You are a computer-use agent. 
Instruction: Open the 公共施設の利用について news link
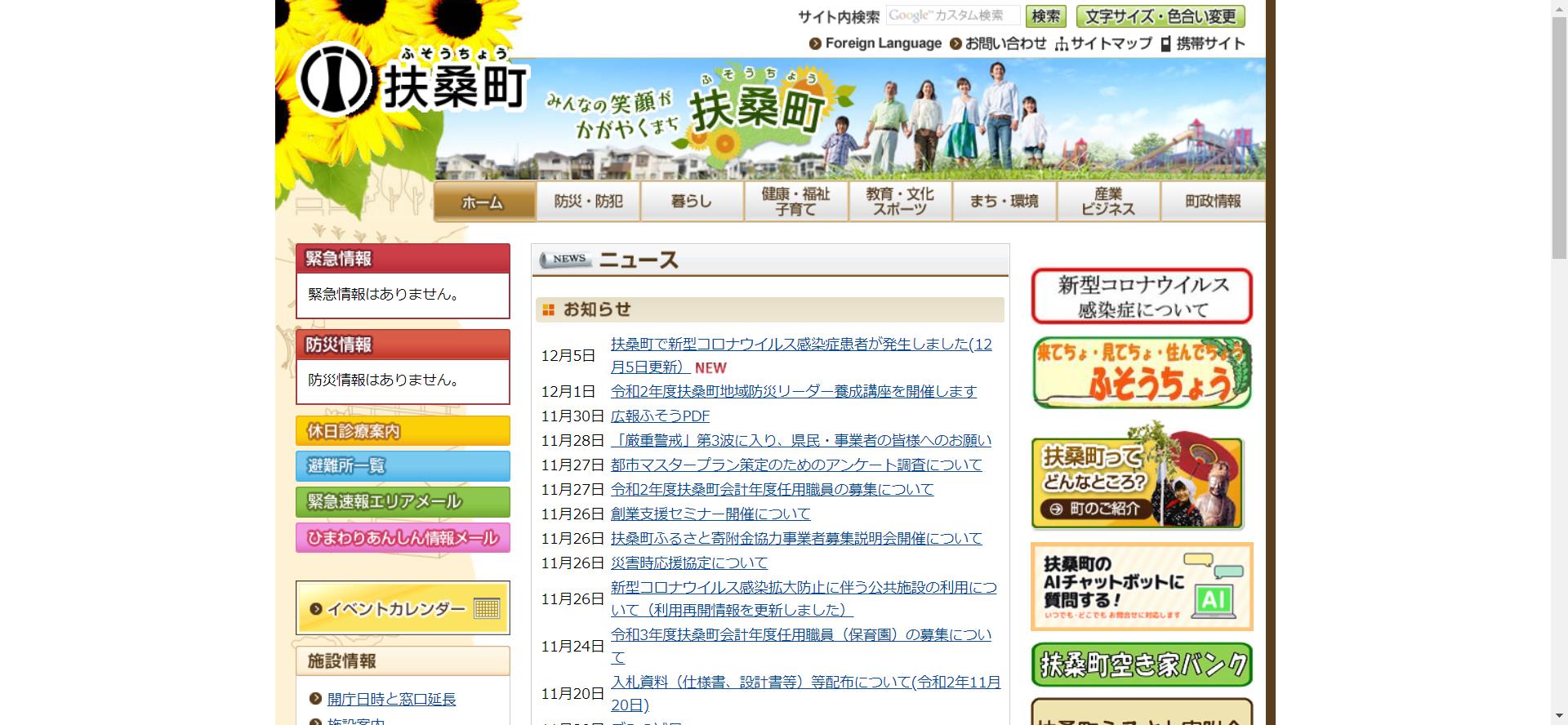(x=804, y=598)
